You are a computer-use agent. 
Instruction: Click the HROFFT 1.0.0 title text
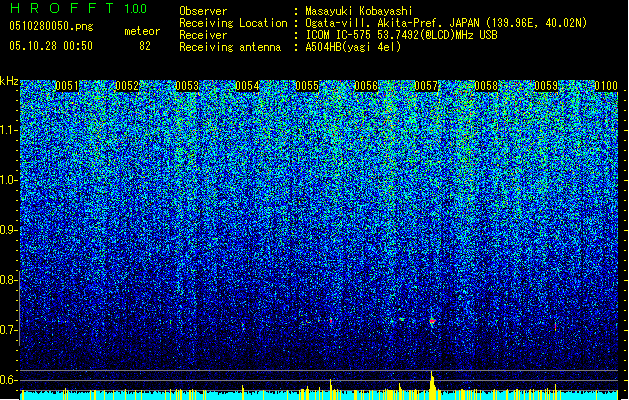78,8
